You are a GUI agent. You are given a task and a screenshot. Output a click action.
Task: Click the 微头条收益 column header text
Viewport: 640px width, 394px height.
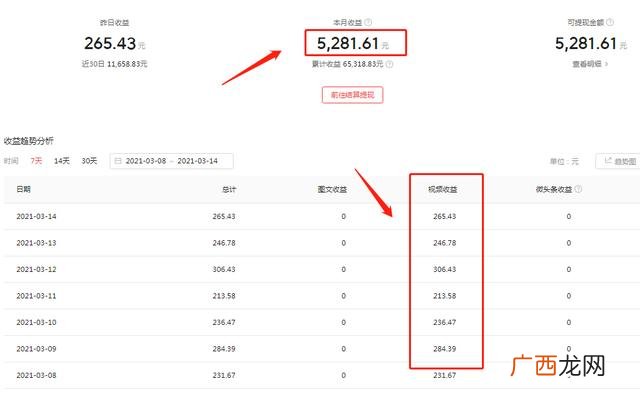tap(554, 189)
